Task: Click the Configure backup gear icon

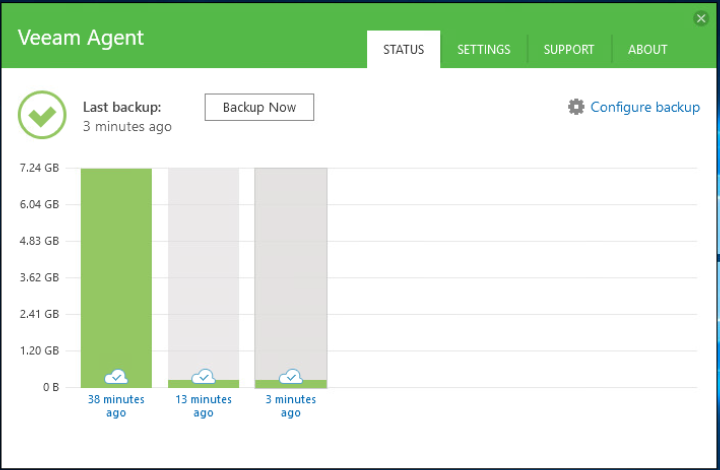Action: point(576,107)
